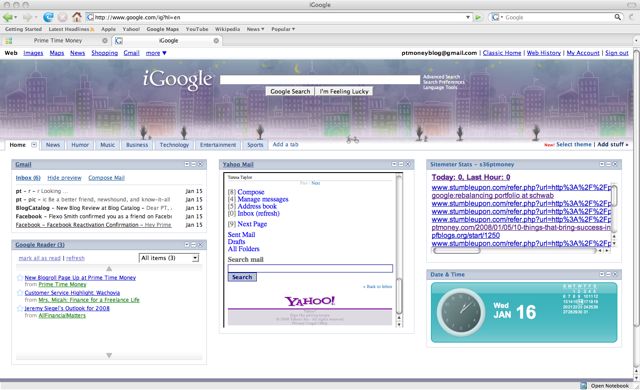Delete the Gmail gadget
640x390 pixels.
pyautogui.click(x=200, y=164)
